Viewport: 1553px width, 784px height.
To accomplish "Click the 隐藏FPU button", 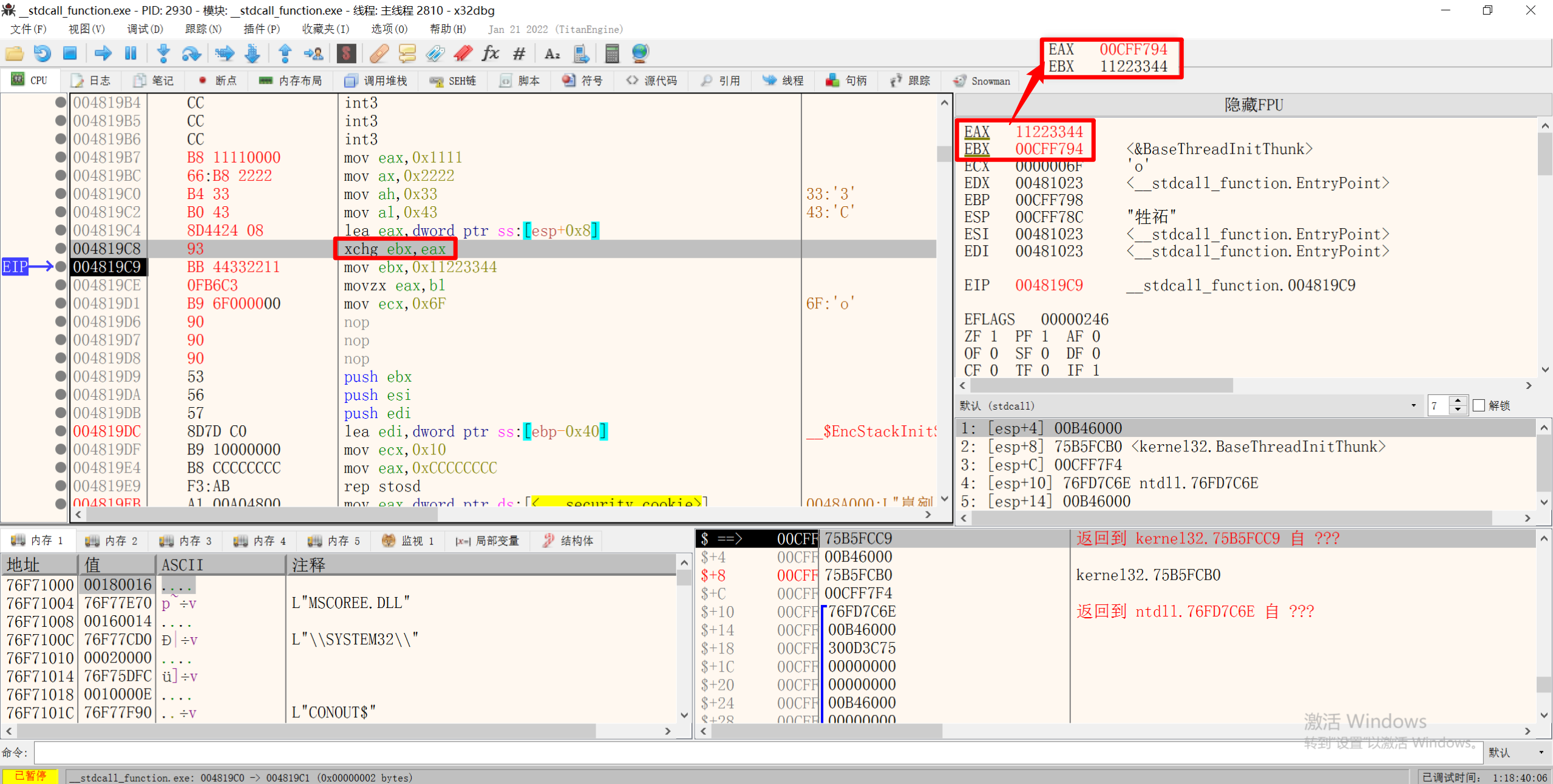I will click(1253, 105).
